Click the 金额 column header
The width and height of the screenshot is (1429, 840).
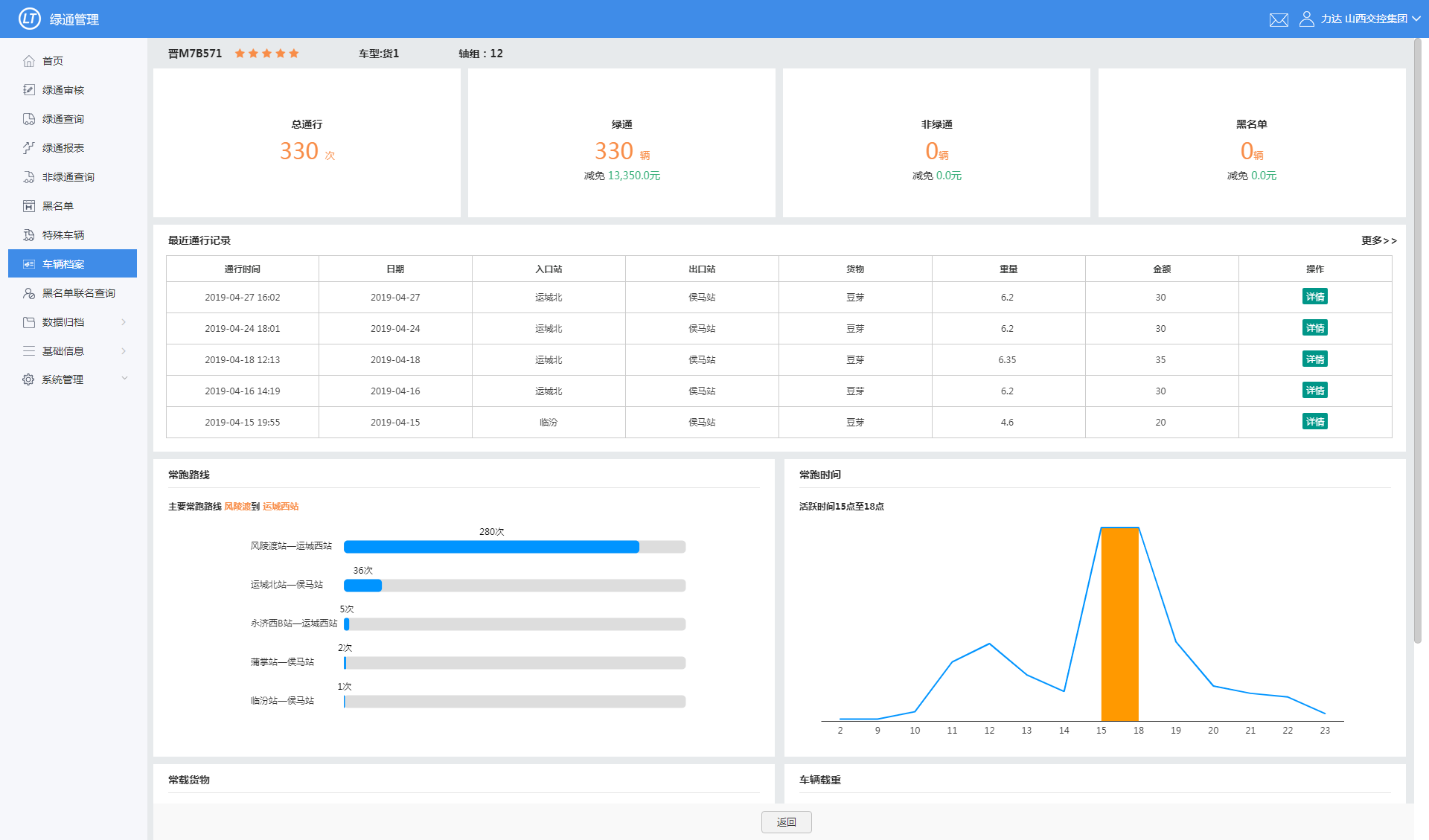tap(1162, 269)
